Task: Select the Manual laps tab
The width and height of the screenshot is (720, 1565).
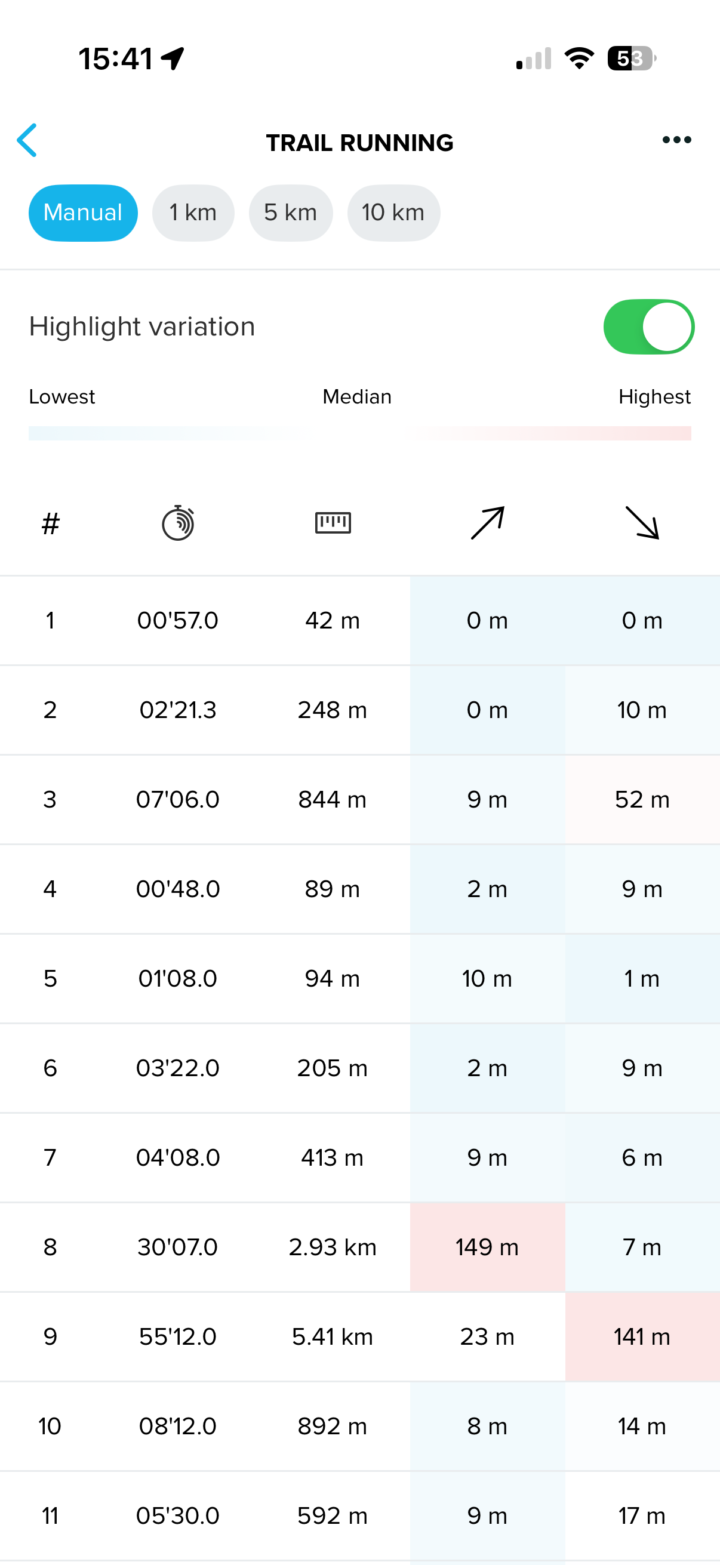Action: point(83,213)
